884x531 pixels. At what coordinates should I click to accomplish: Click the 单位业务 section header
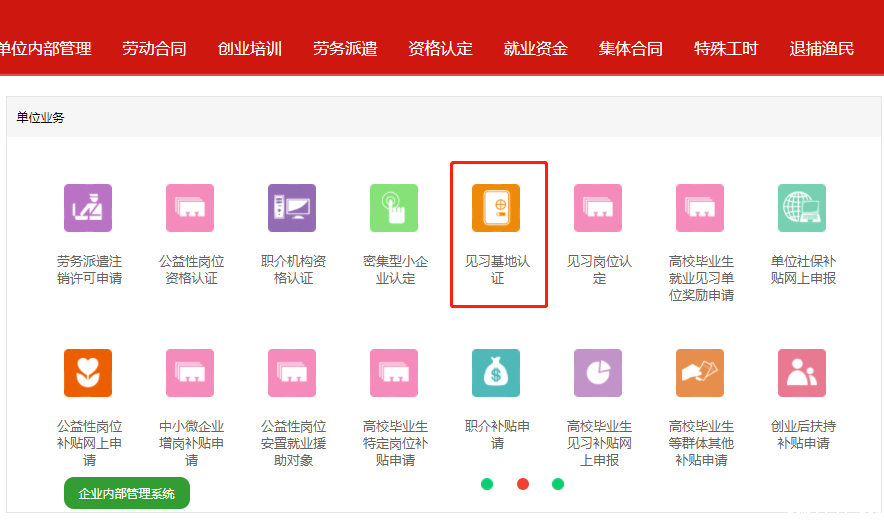coord(40,117)
